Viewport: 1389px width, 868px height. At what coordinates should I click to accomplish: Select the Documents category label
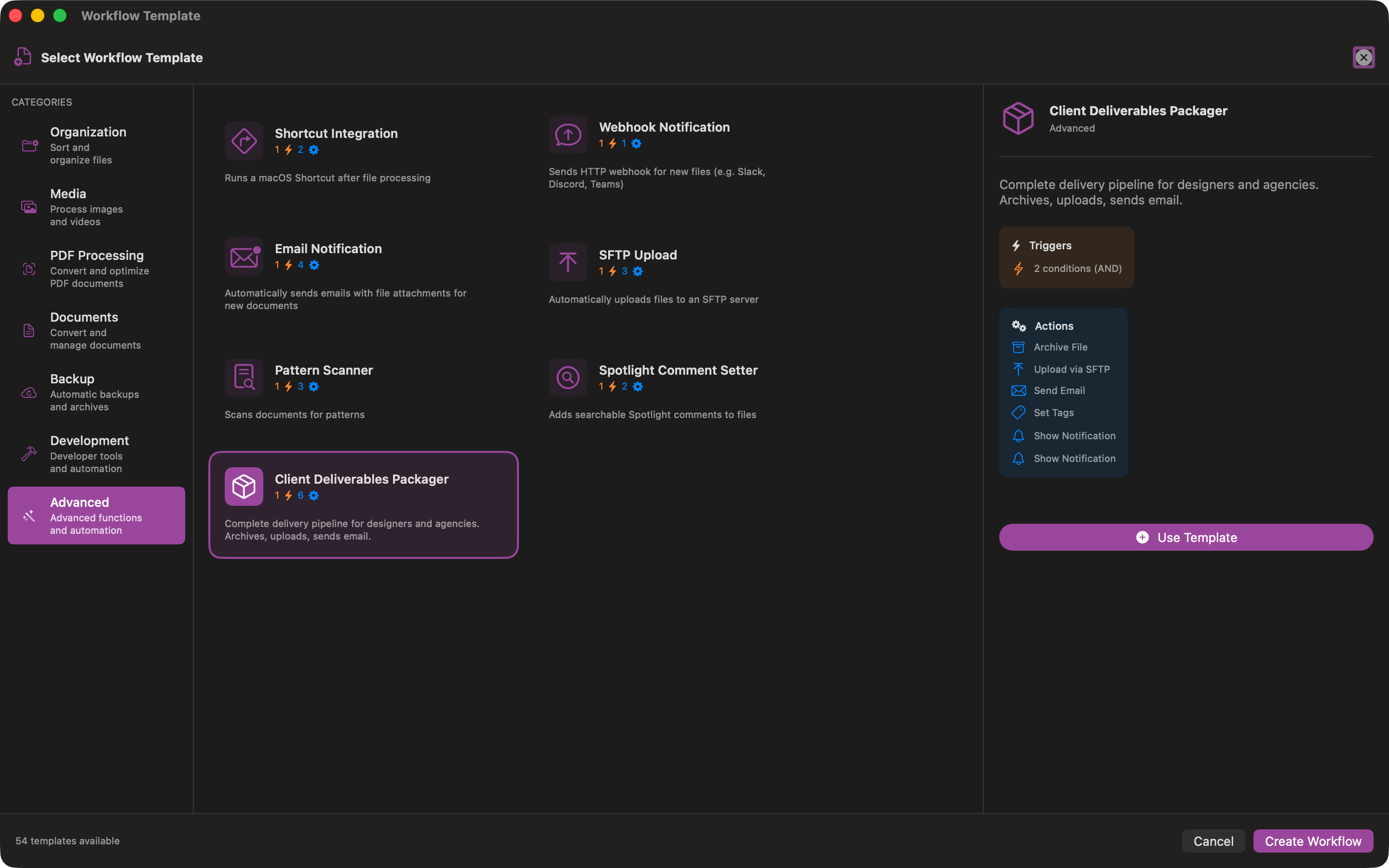click(x=84, y=317)
